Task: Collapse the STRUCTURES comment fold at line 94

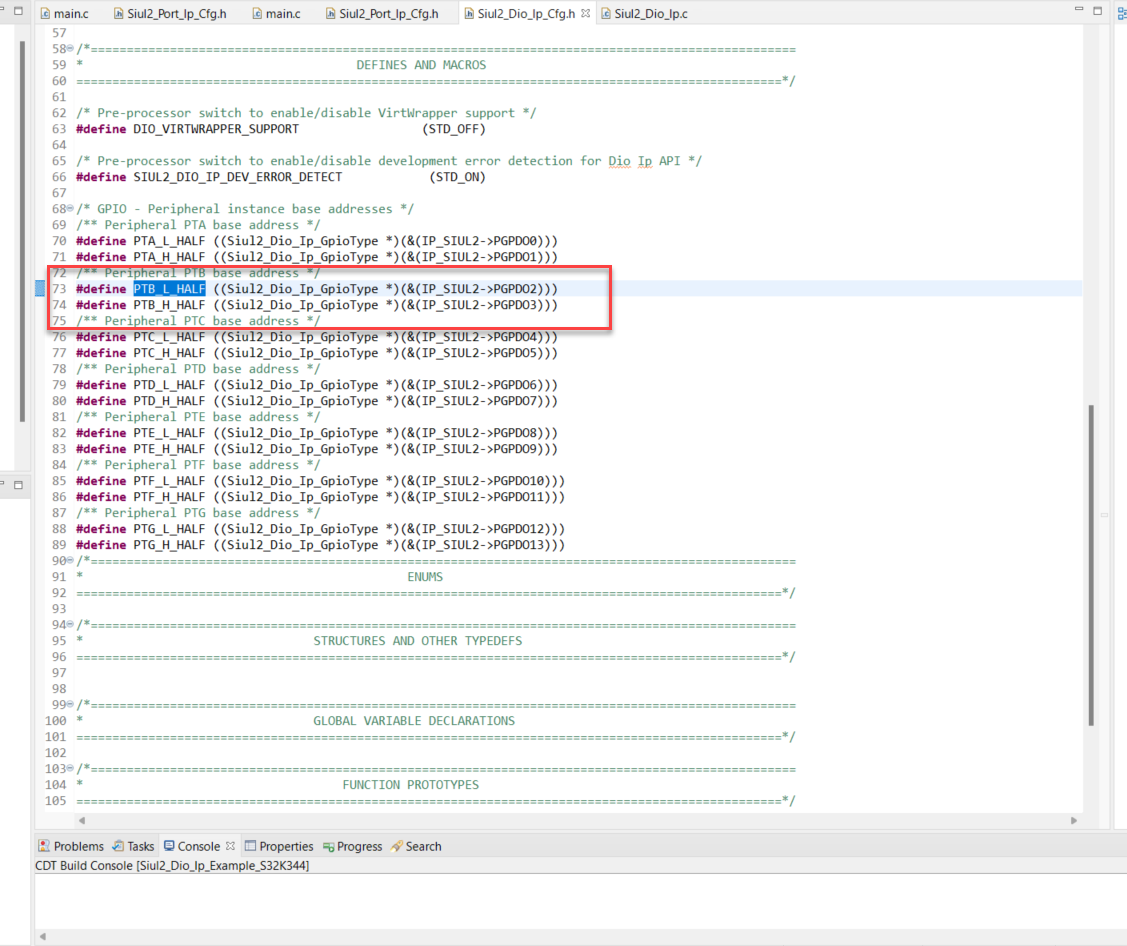Action: click(x=70, y=625)
